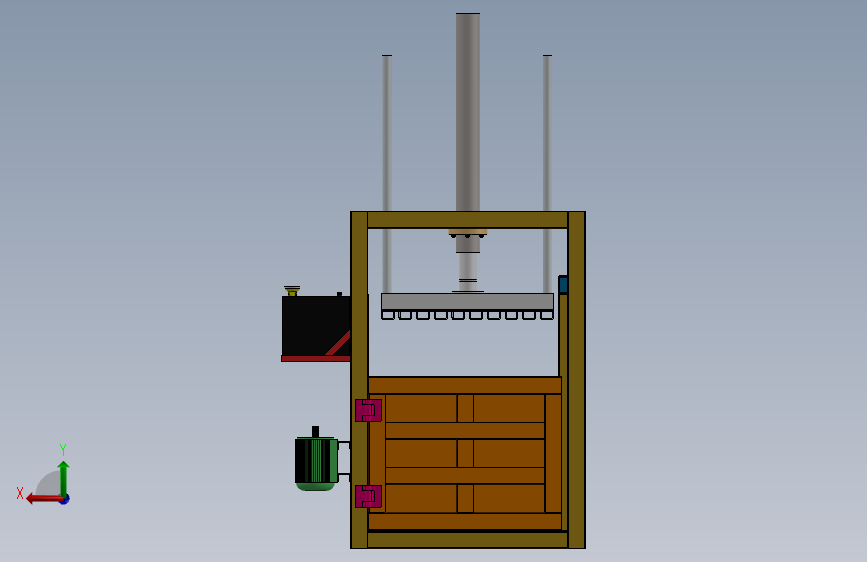Select the black oil tank
The image size is (867, 562).
[x=316, y=326]
